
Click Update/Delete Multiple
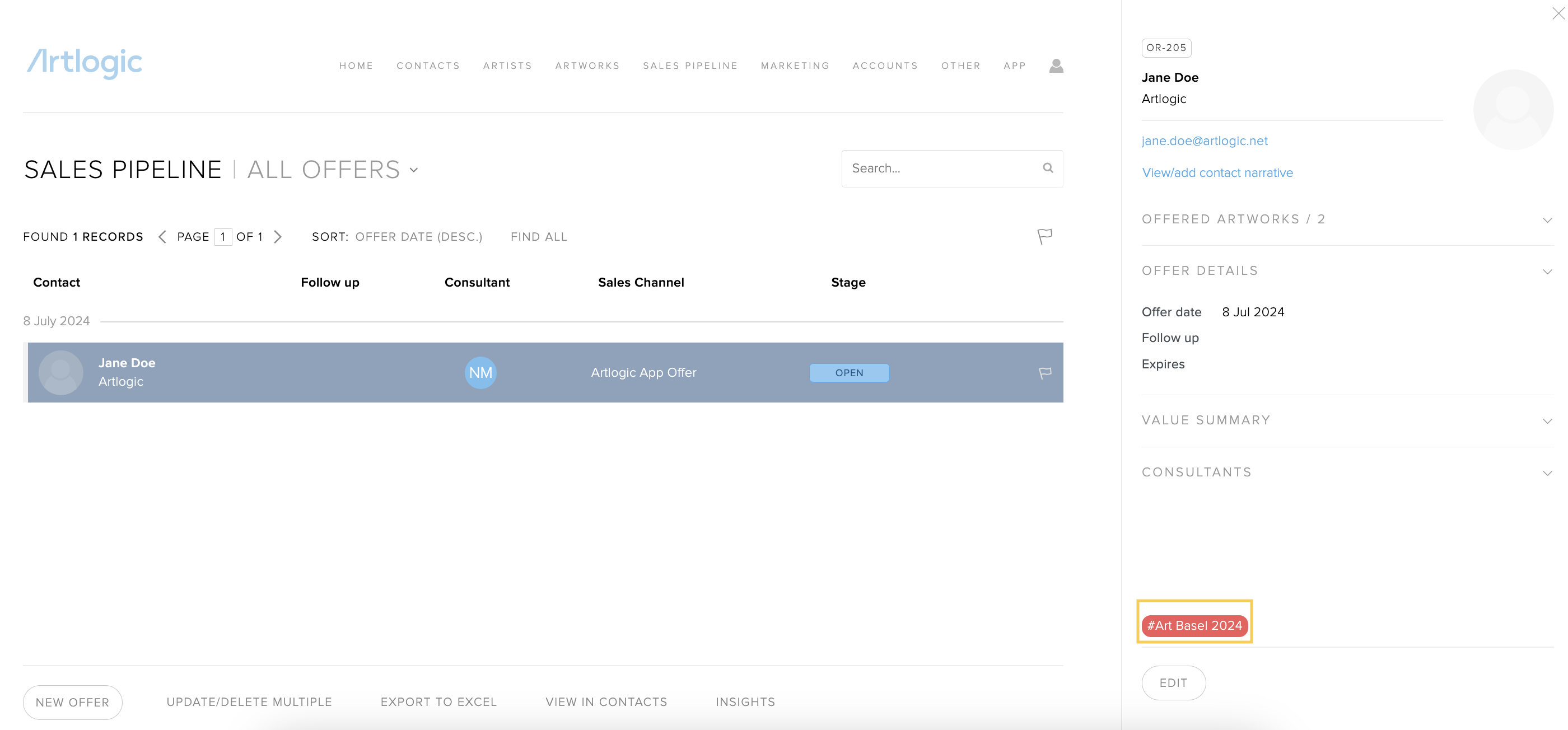(249, 702)
